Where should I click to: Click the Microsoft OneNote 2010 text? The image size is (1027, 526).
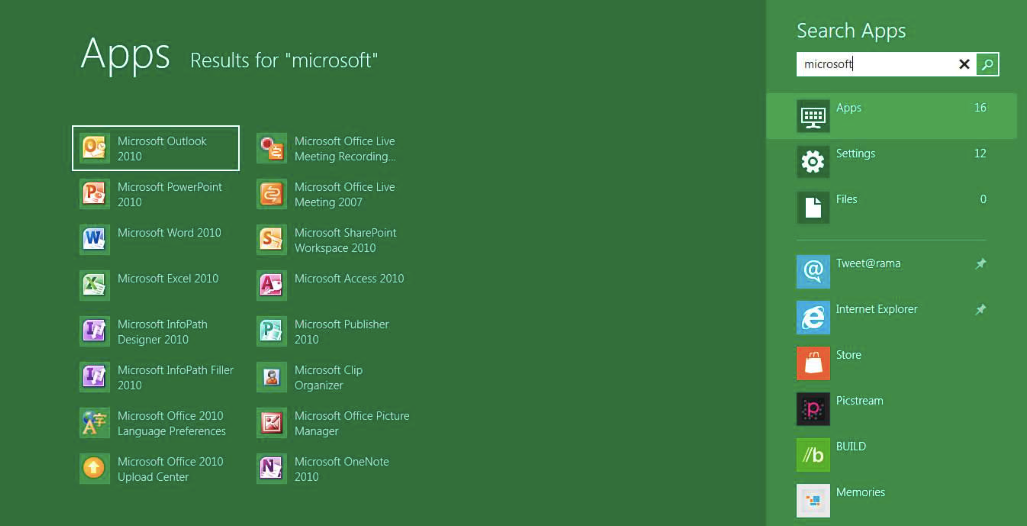[x=342, y=469]
